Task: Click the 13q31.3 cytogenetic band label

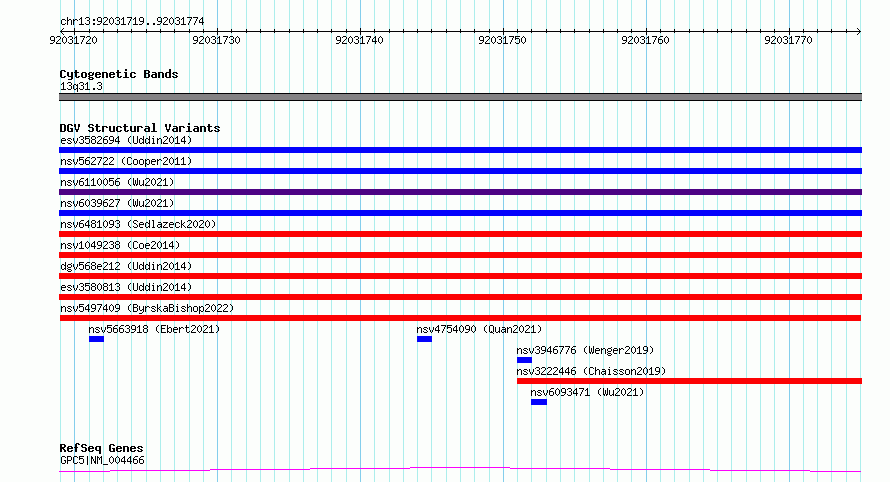Action: pos(81,86)
